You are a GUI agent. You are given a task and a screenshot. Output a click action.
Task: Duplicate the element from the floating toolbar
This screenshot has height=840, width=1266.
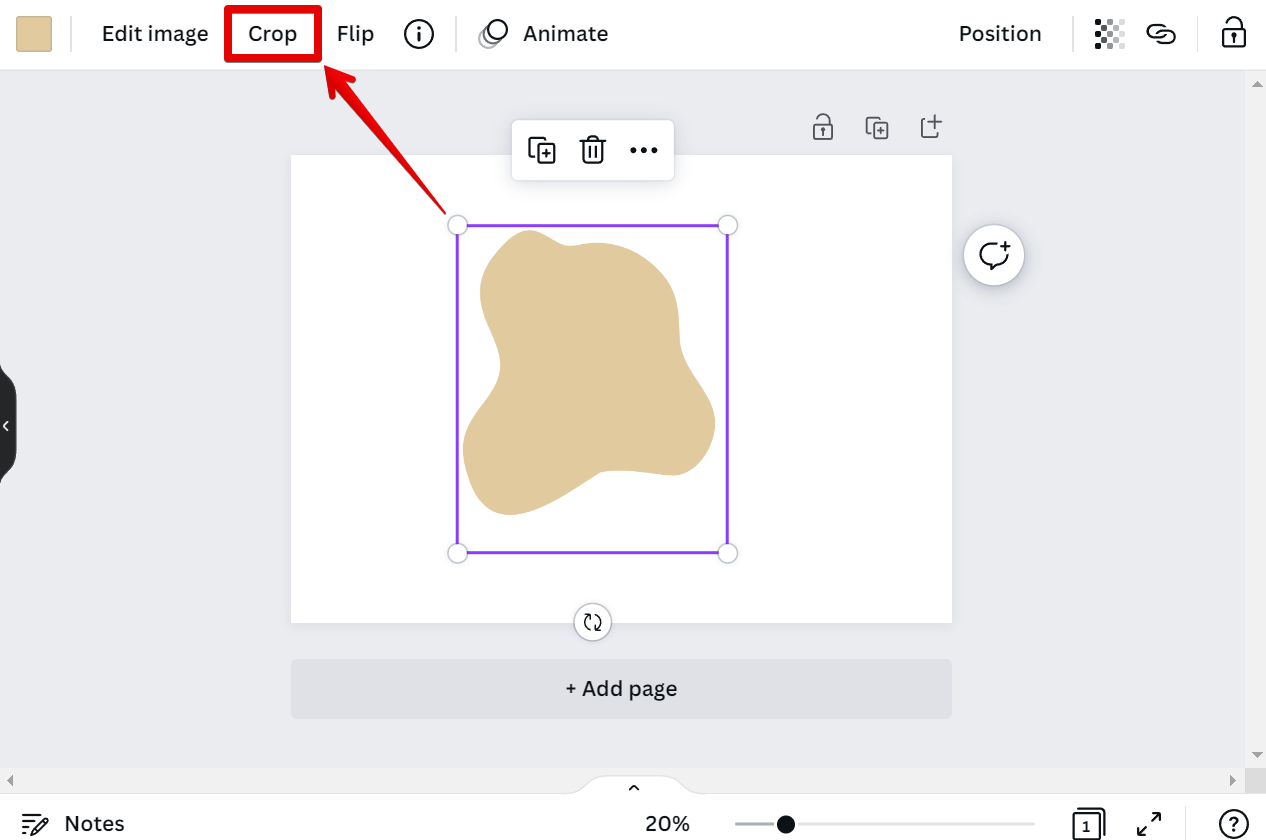tap(542, 150)
